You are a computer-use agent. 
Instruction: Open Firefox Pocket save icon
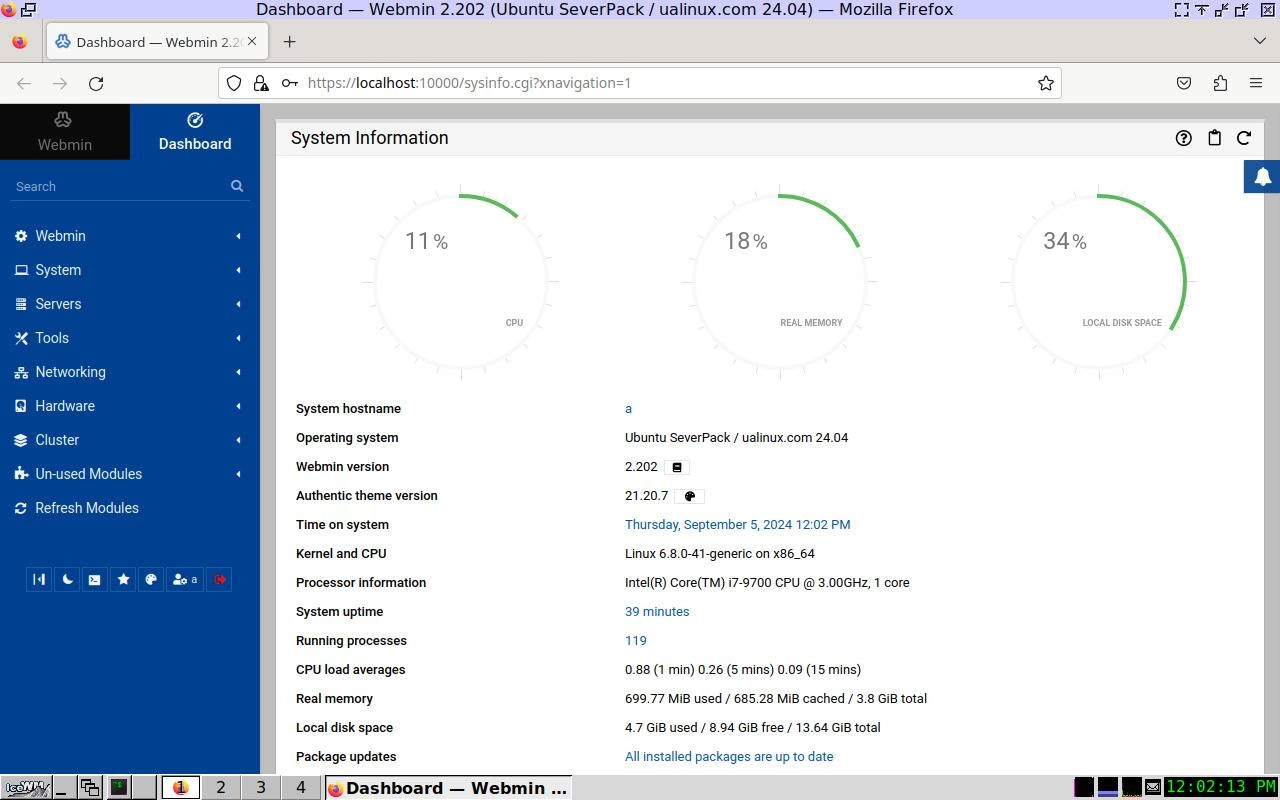pos(1184,83)
